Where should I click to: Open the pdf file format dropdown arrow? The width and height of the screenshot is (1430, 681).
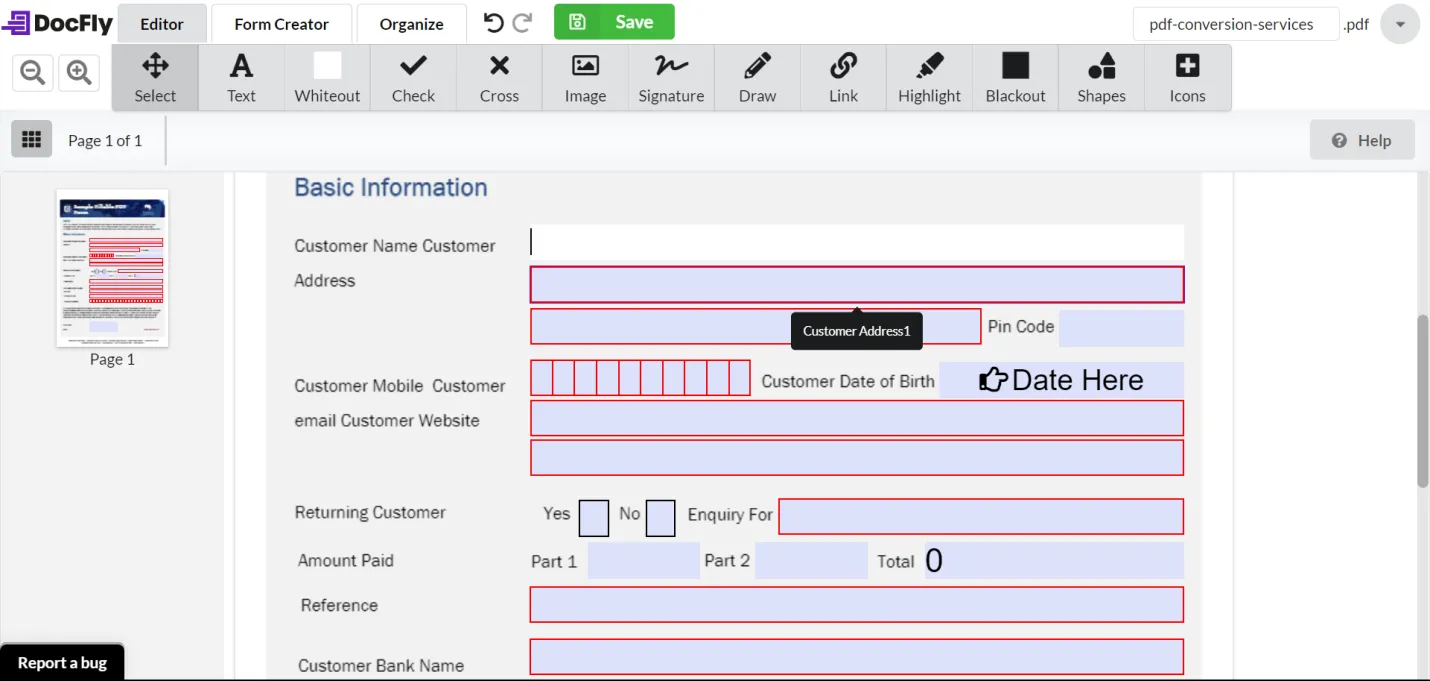pos(1399,25)
